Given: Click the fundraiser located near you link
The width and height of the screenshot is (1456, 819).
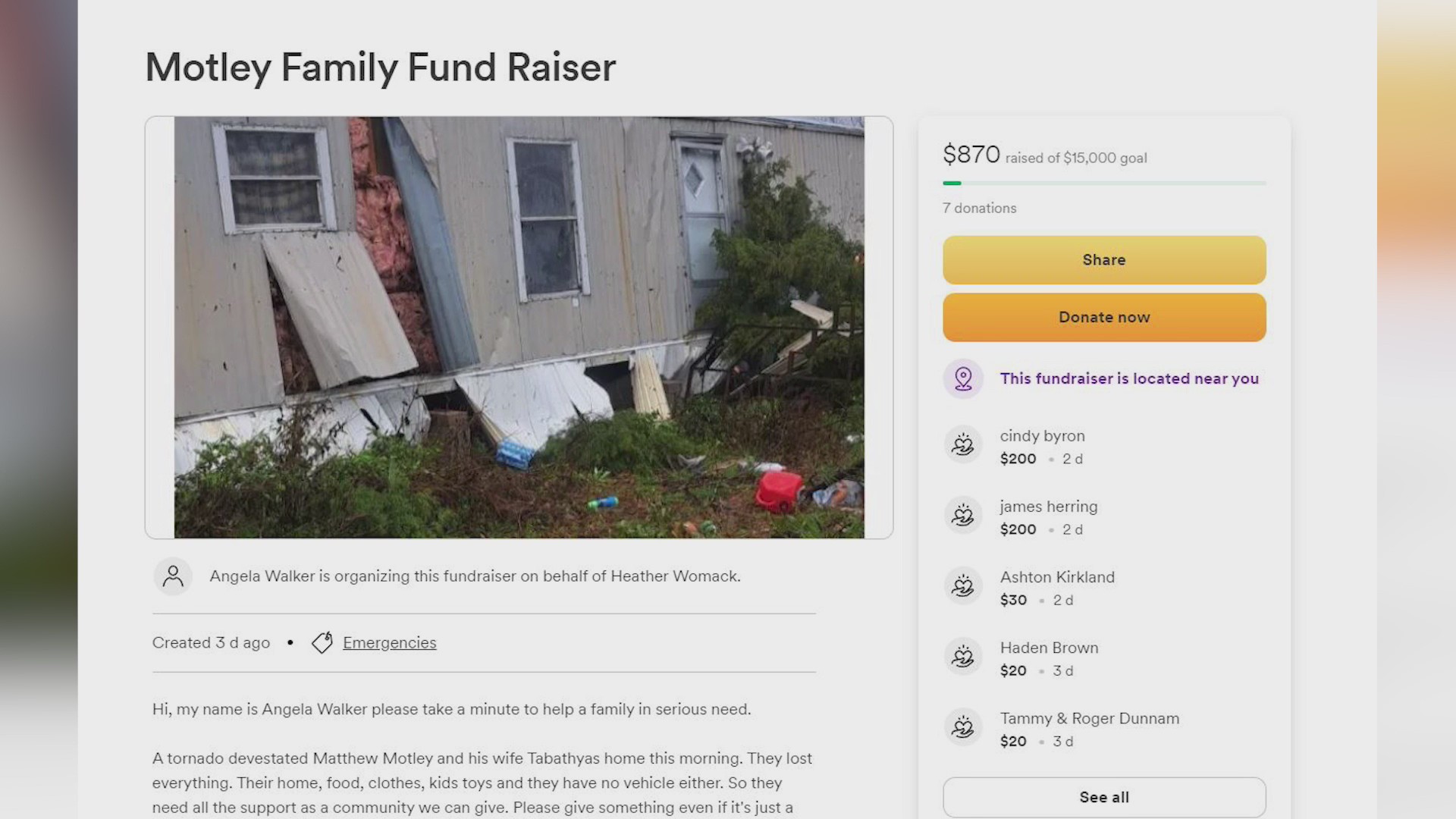Looking at the screenshot, I should click(1129, 378).
